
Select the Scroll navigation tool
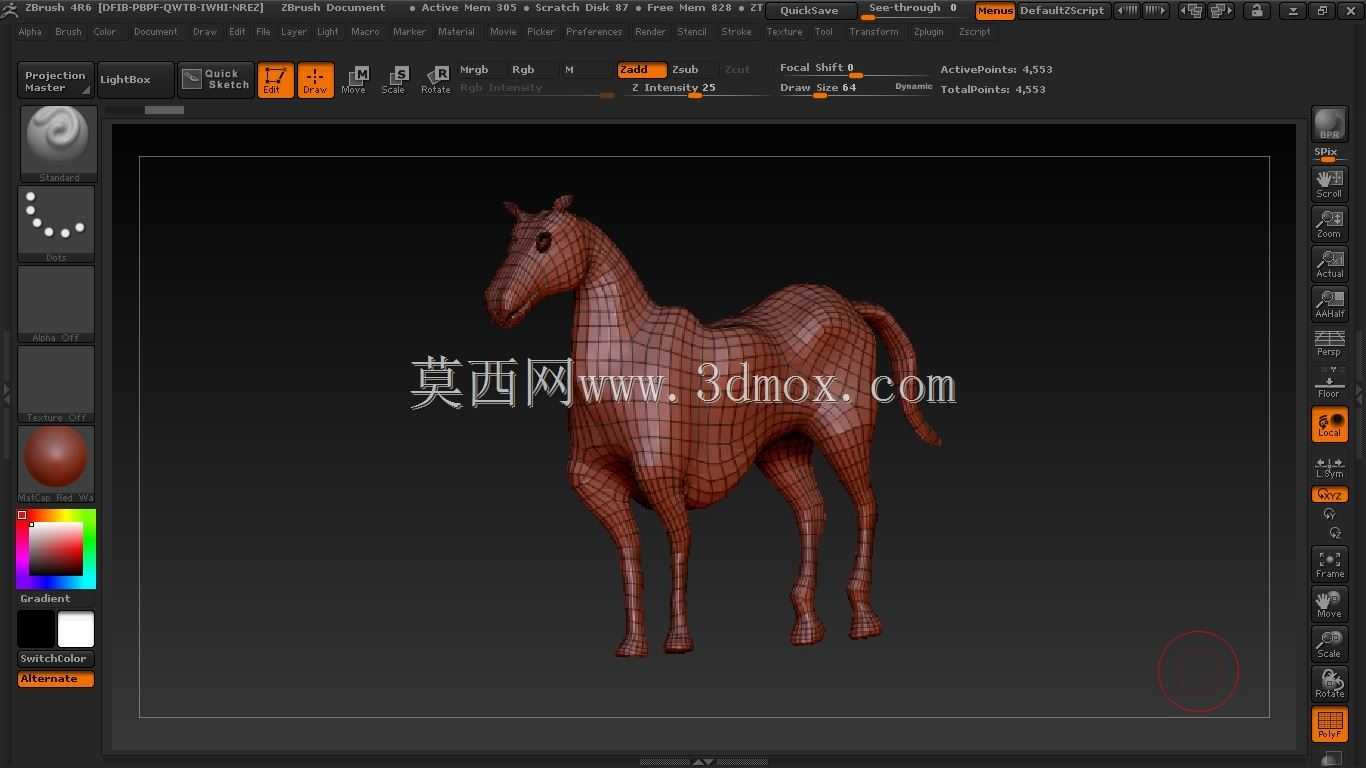pos(1329,183)
